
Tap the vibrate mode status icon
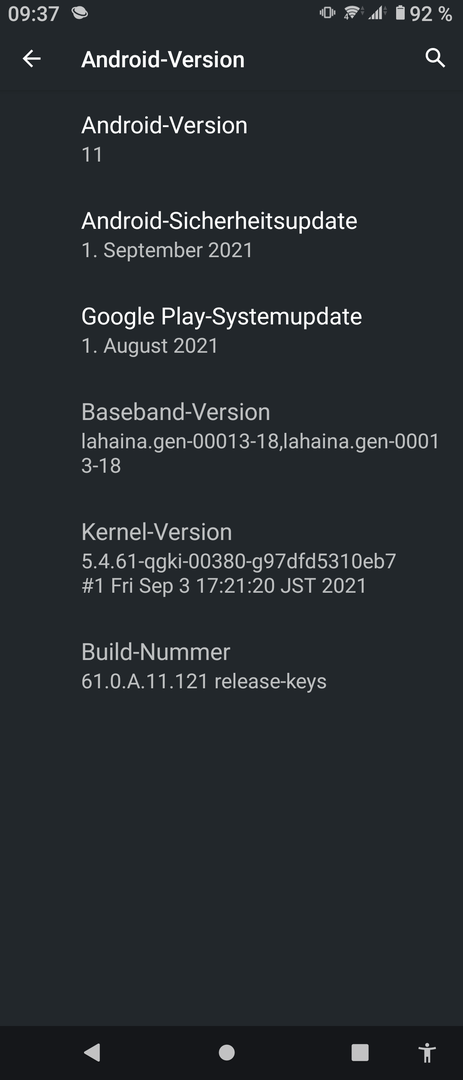pyautogui.click(x=327, y=12)
